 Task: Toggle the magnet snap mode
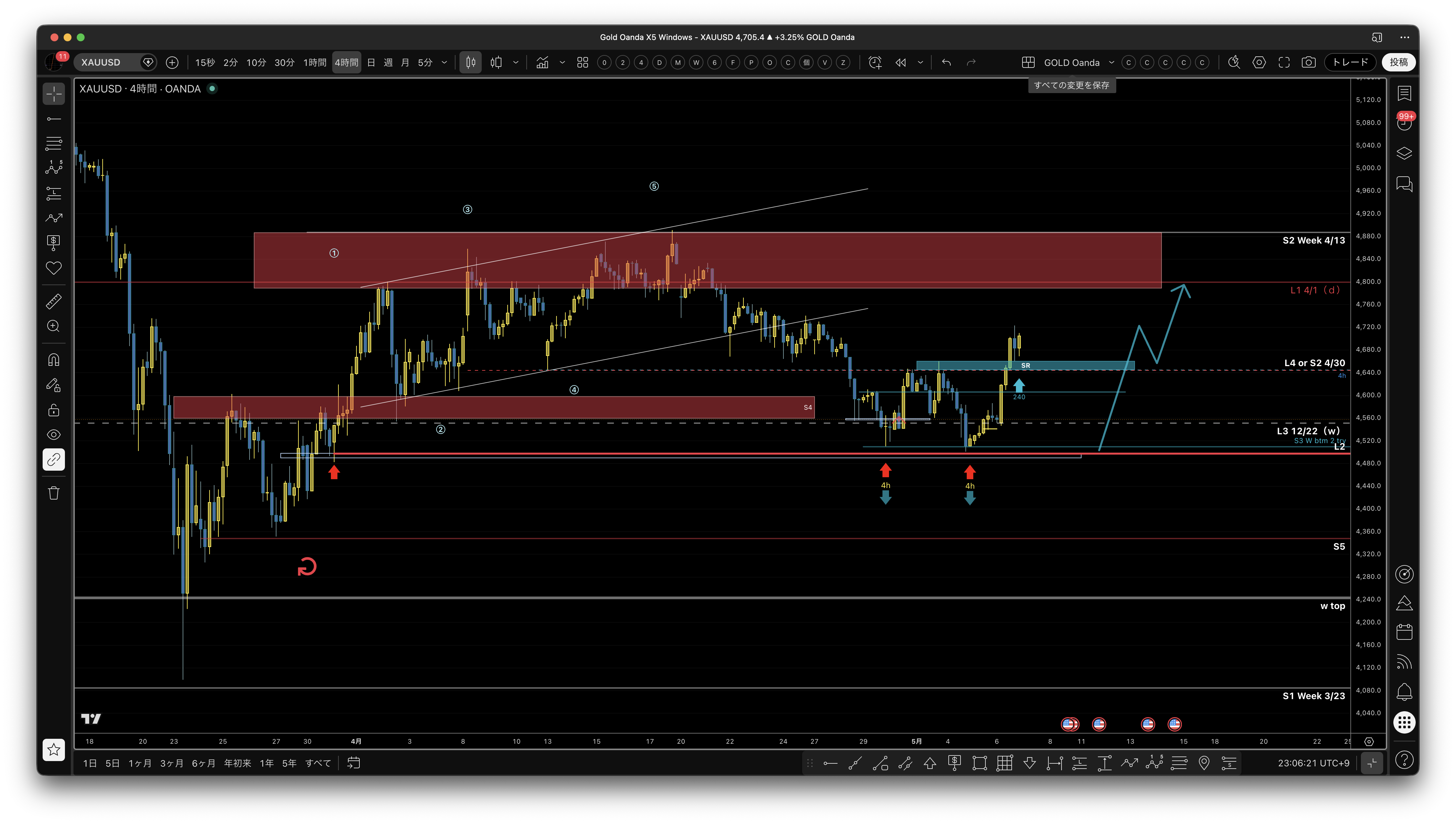[54, 360]
